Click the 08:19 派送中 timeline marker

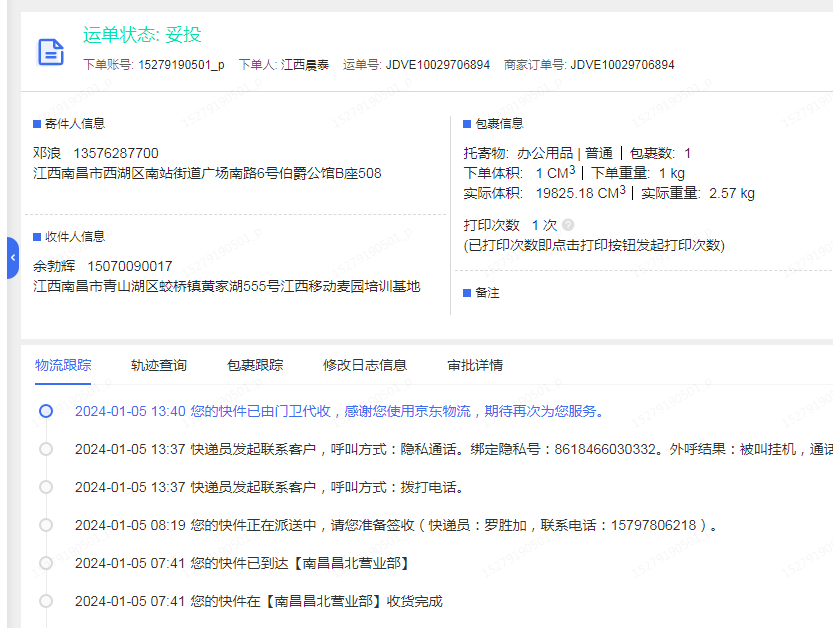46,525
